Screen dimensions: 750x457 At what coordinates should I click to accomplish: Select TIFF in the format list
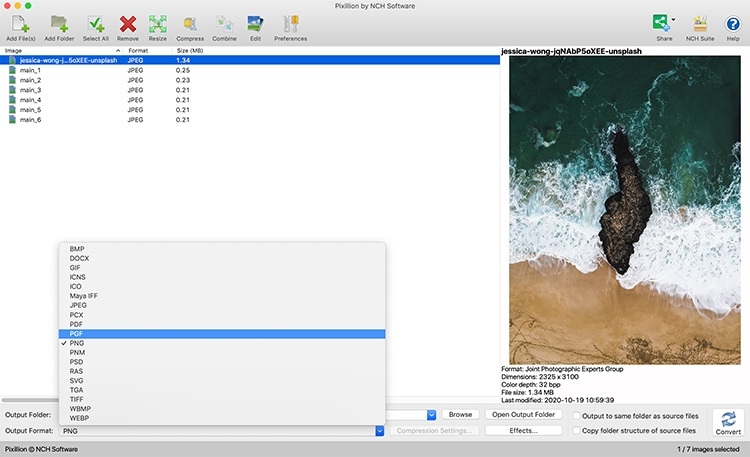click(78, 399)
